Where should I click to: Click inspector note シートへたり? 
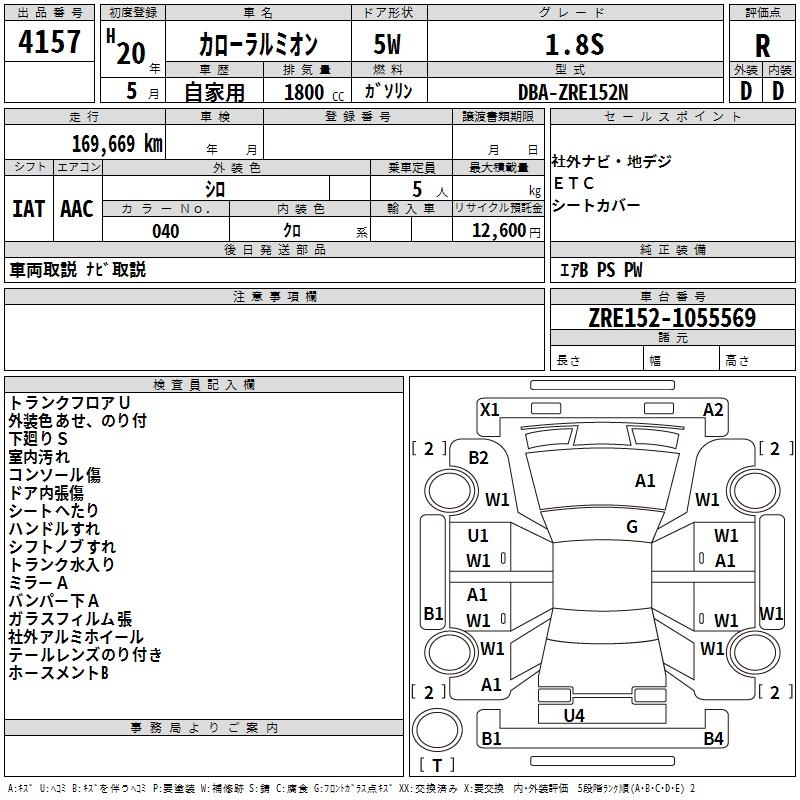pyautogui.click(x=54, y=511)
